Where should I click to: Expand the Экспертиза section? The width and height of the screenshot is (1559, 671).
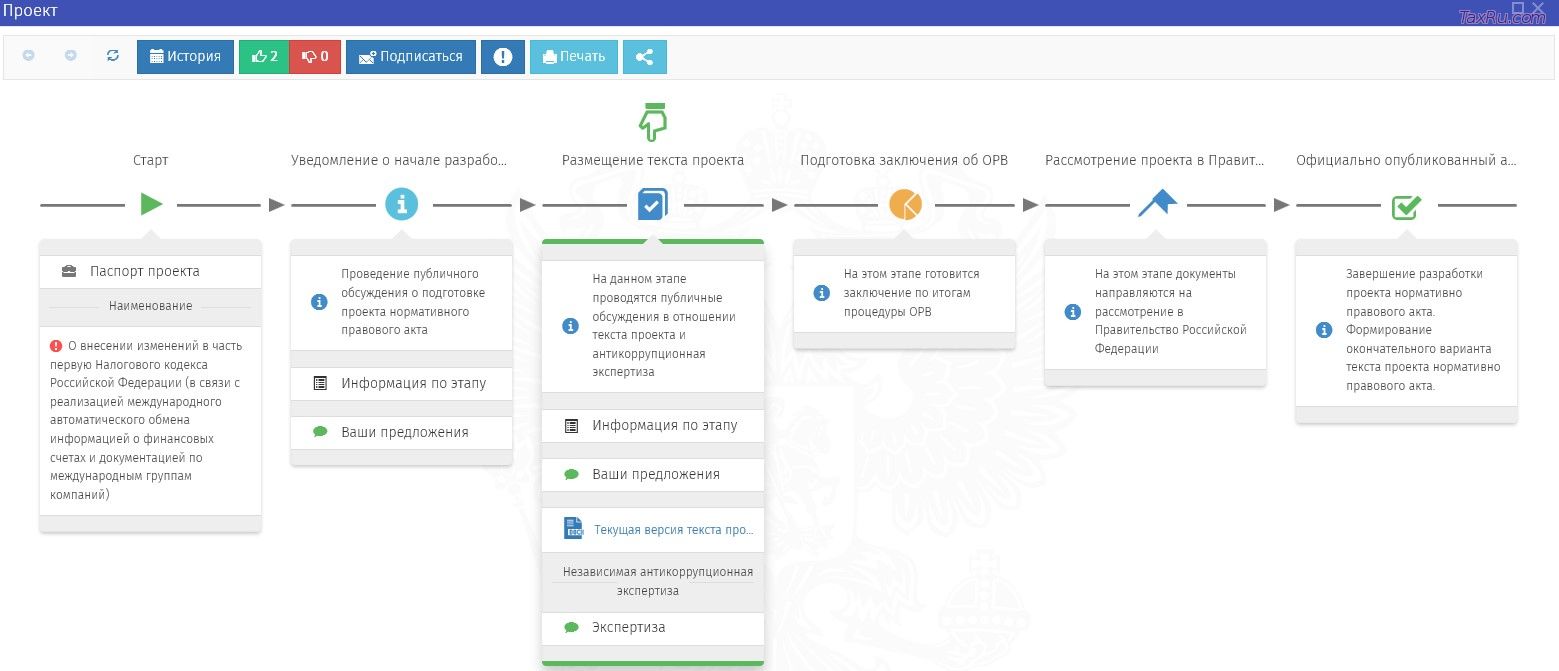coord(652,627)
